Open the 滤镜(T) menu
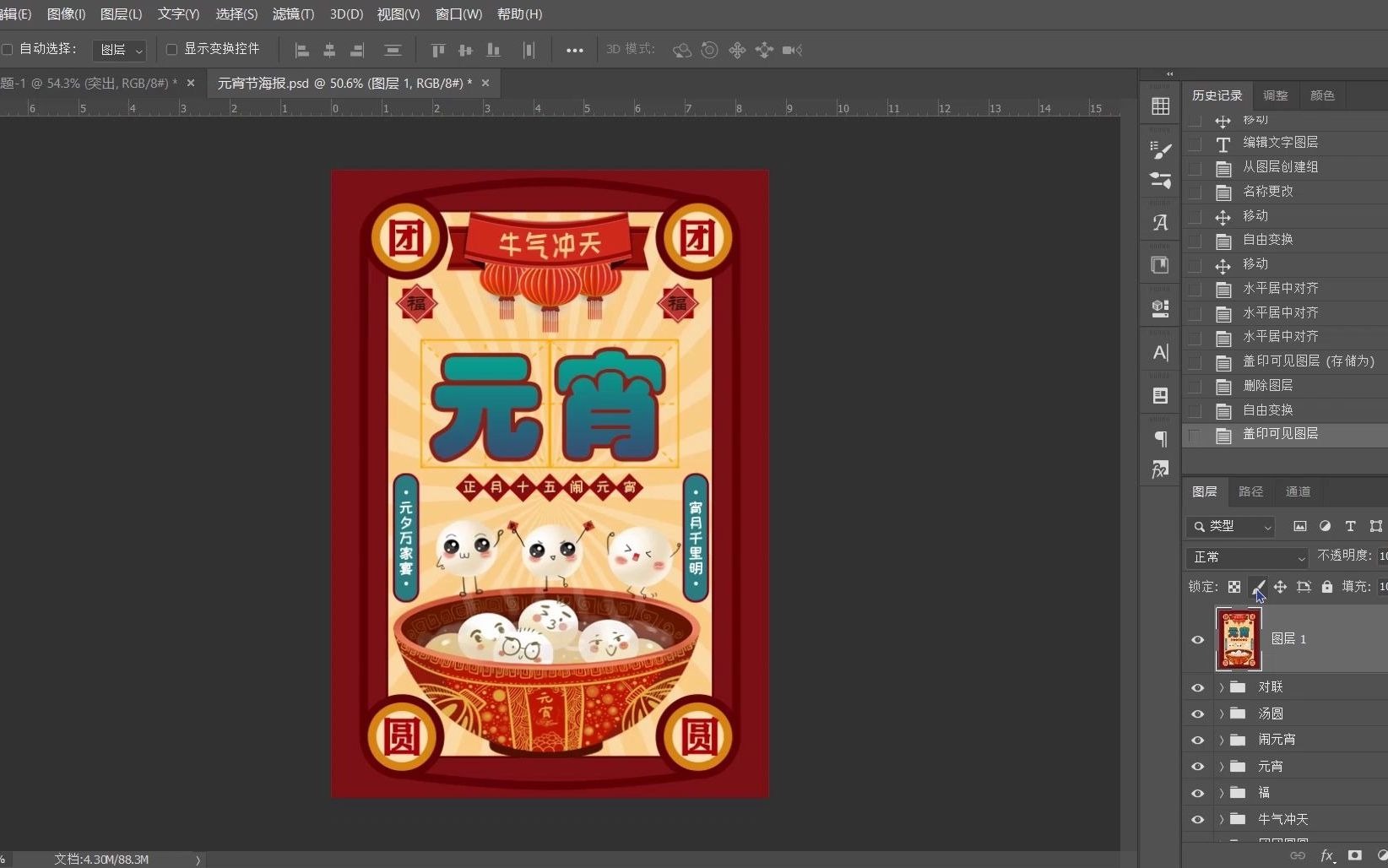Viewport: 1388px width, 868px height. [x=293, y=14]
